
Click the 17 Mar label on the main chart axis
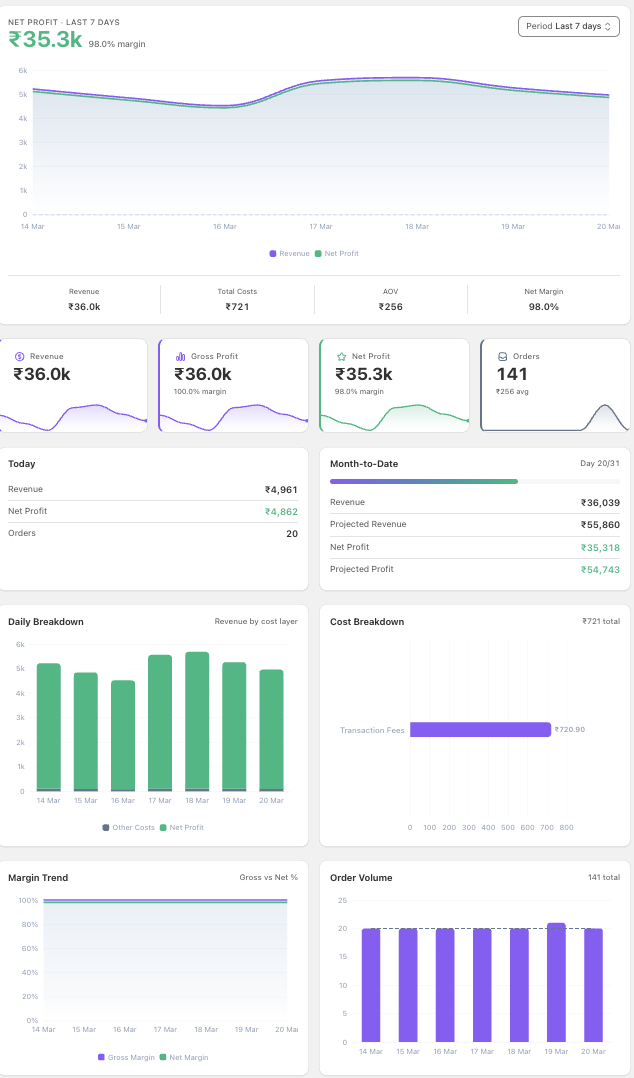pos(320,226)
